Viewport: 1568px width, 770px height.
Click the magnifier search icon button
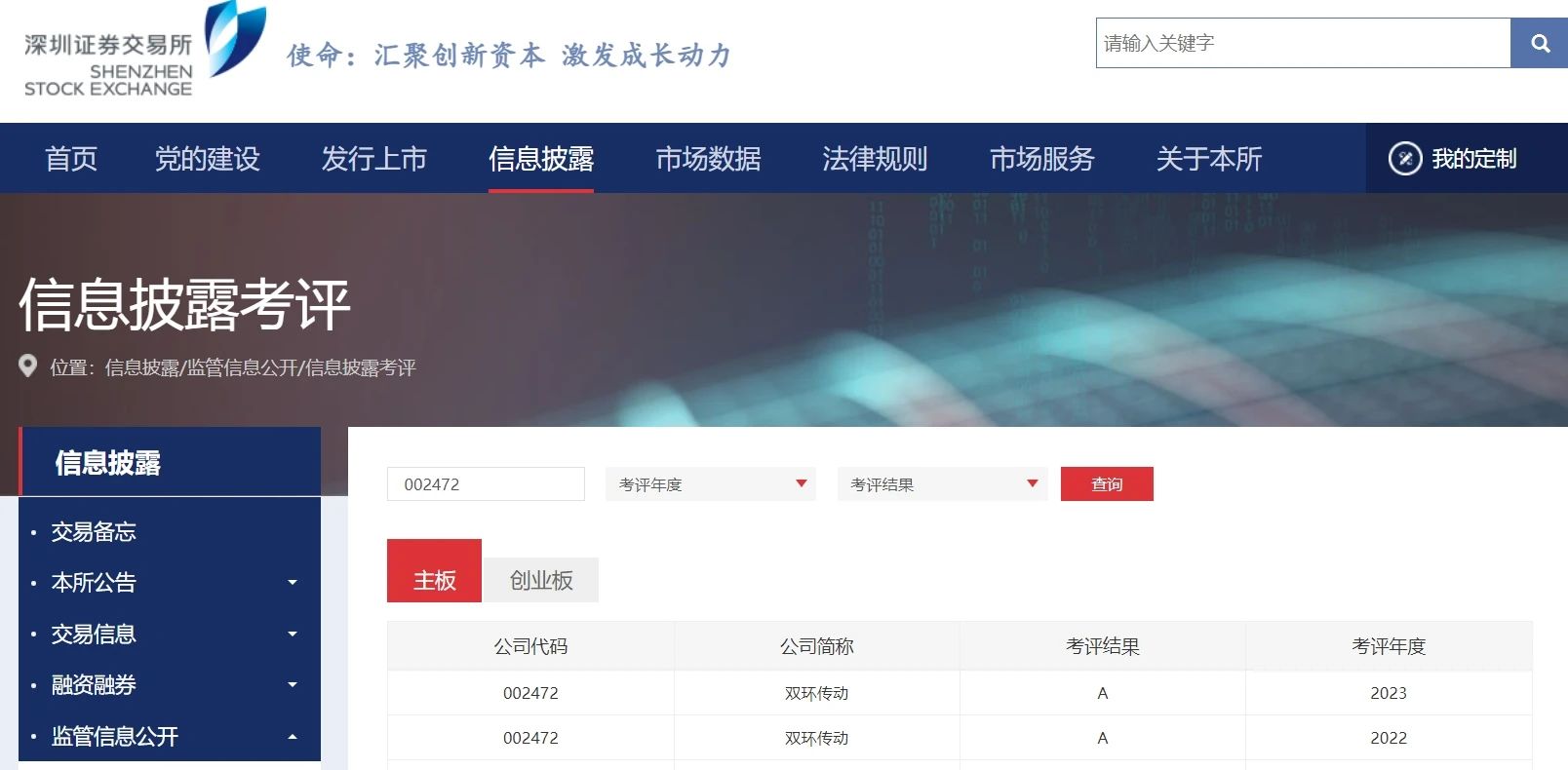pyautogui.click(x=1539, y=43)
